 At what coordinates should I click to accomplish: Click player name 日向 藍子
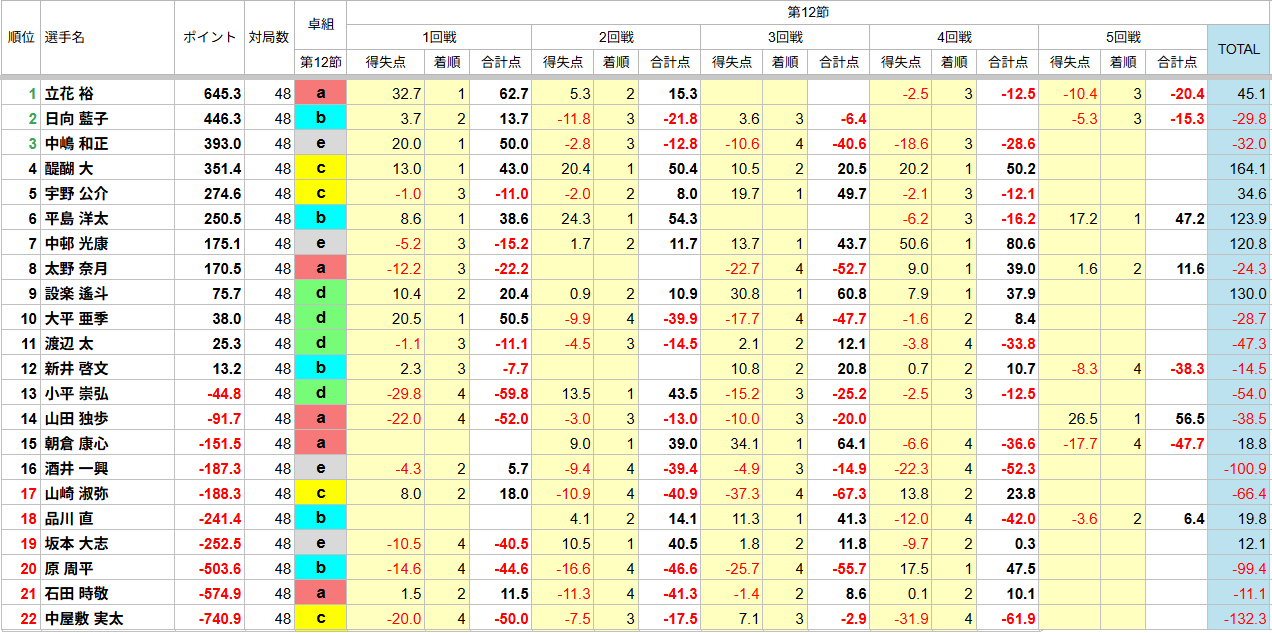click(76, 119)
